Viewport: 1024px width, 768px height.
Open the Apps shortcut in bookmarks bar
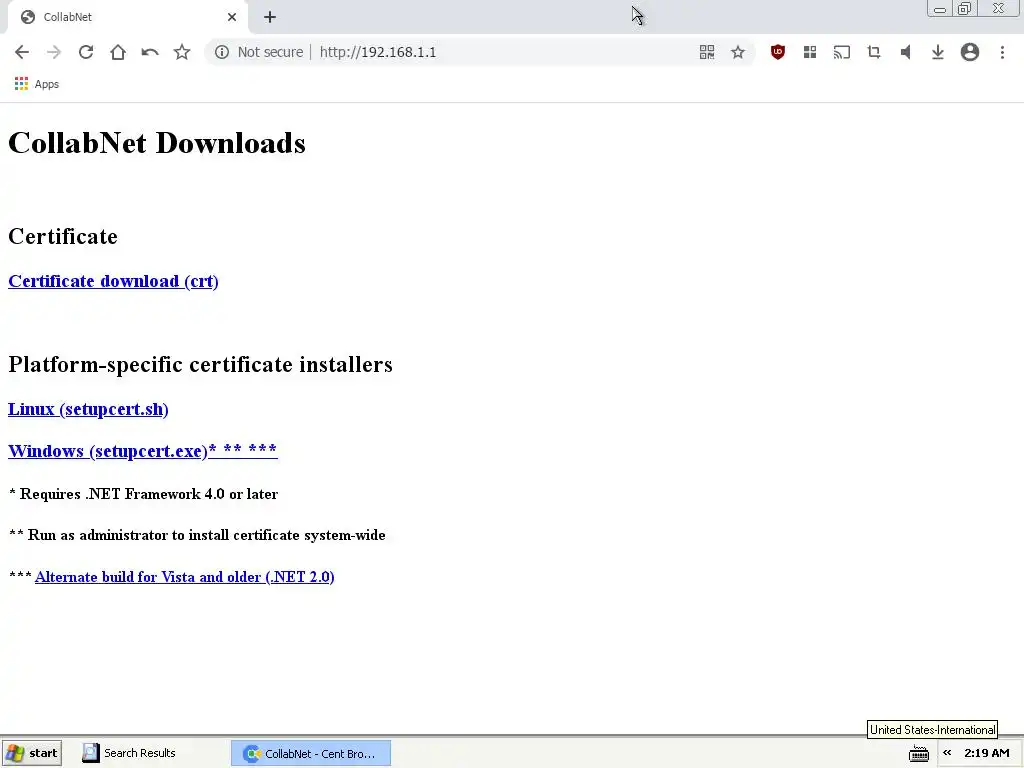pos(37,84)
